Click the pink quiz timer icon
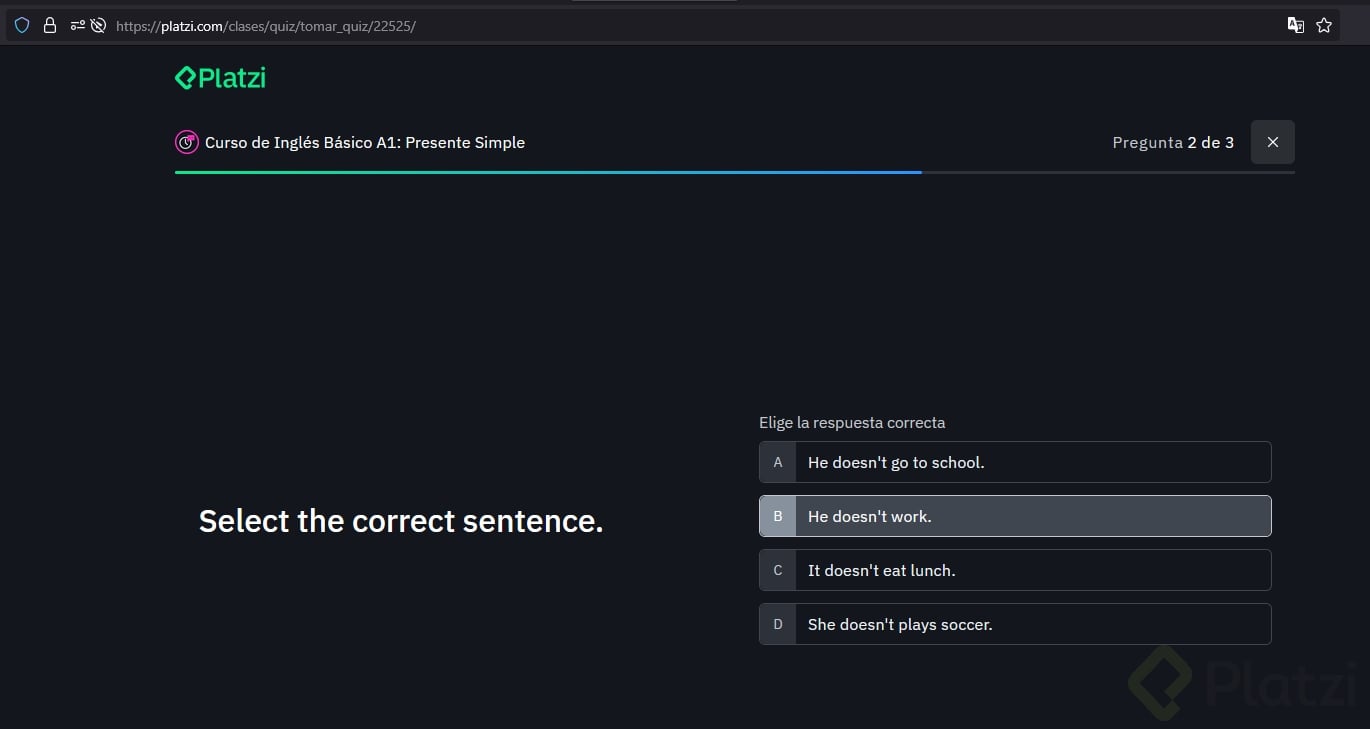1370x729 pixels. click(x=186, y=142)
